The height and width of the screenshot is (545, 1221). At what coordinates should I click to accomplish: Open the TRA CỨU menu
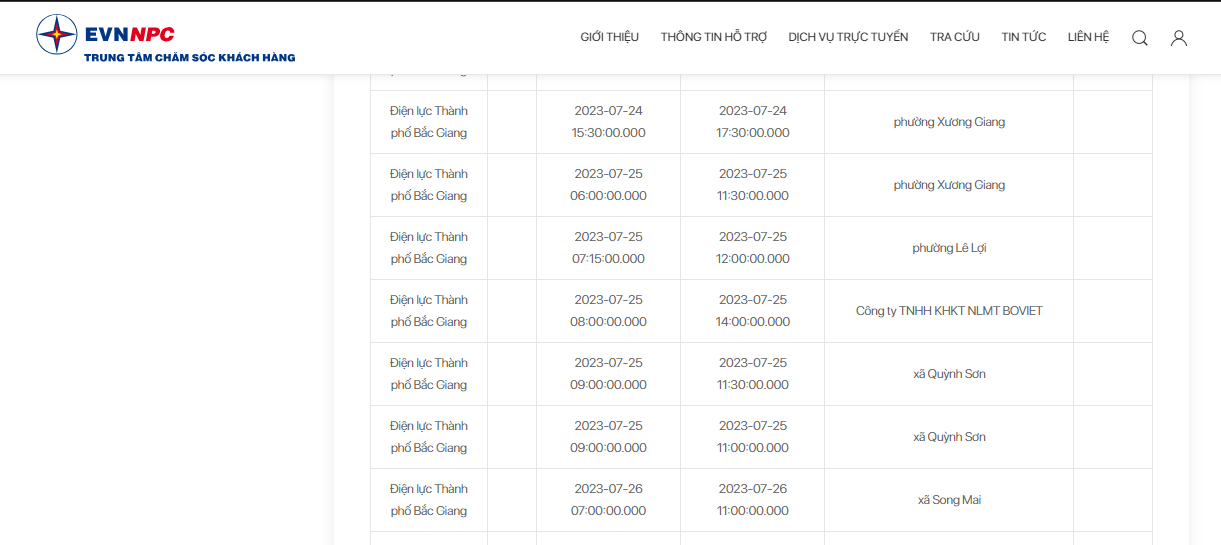[954, 37]
